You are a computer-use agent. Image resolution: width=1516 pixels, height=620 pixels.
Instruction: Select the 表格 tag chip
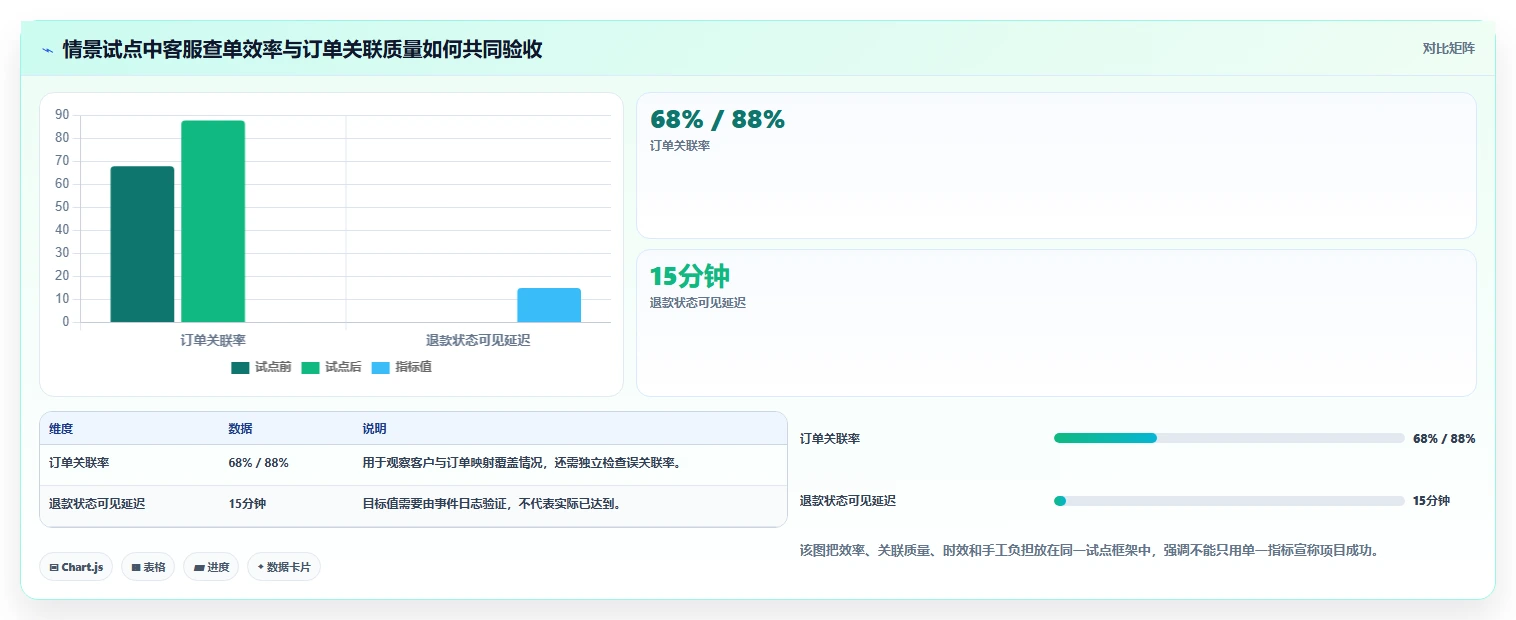pyautogui.click(x=148, y=567)
